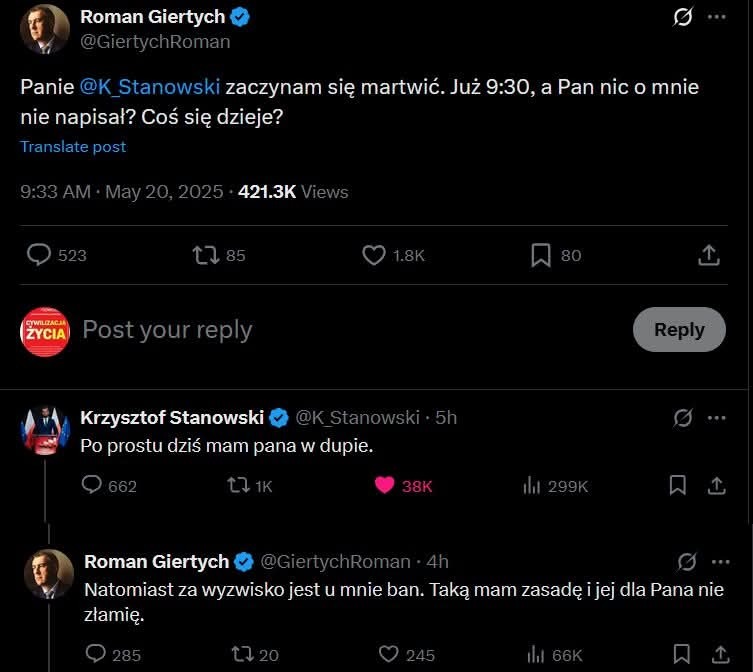Open Roman Giertych's profile name at top
The width and height of the screenshot is (753, 672).
click(x=153, y=16)
